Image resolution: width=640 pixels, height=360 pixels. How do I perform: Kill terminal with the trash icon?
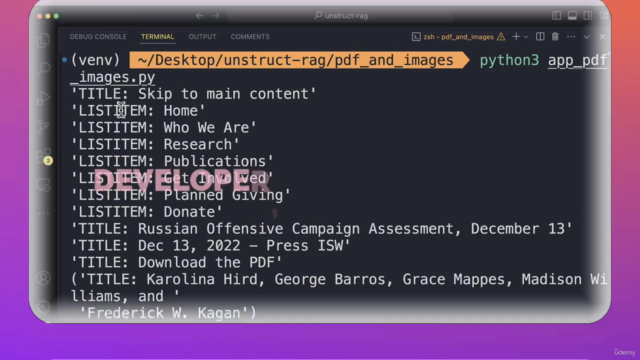click(555, 37)
